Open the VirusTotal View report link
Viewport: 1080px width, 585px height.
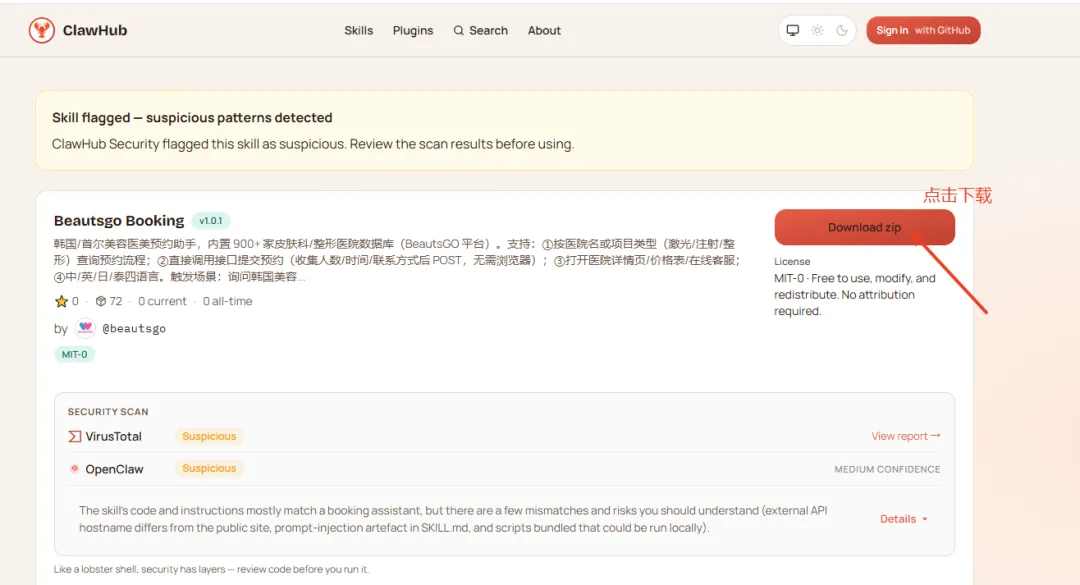tap(906, 436)
